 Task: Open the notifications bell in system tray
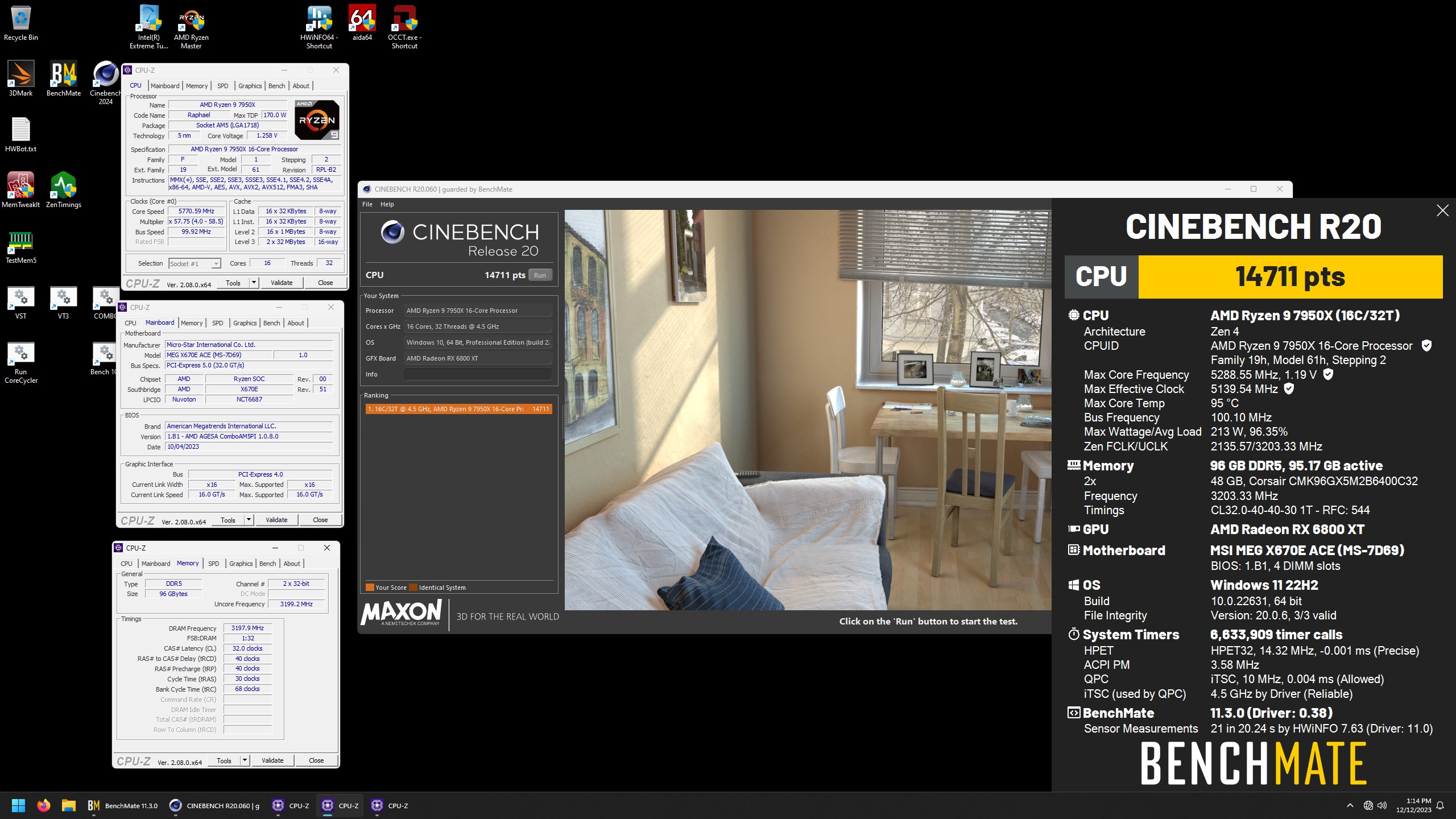pyautogui.click(x=1440, y=805)
